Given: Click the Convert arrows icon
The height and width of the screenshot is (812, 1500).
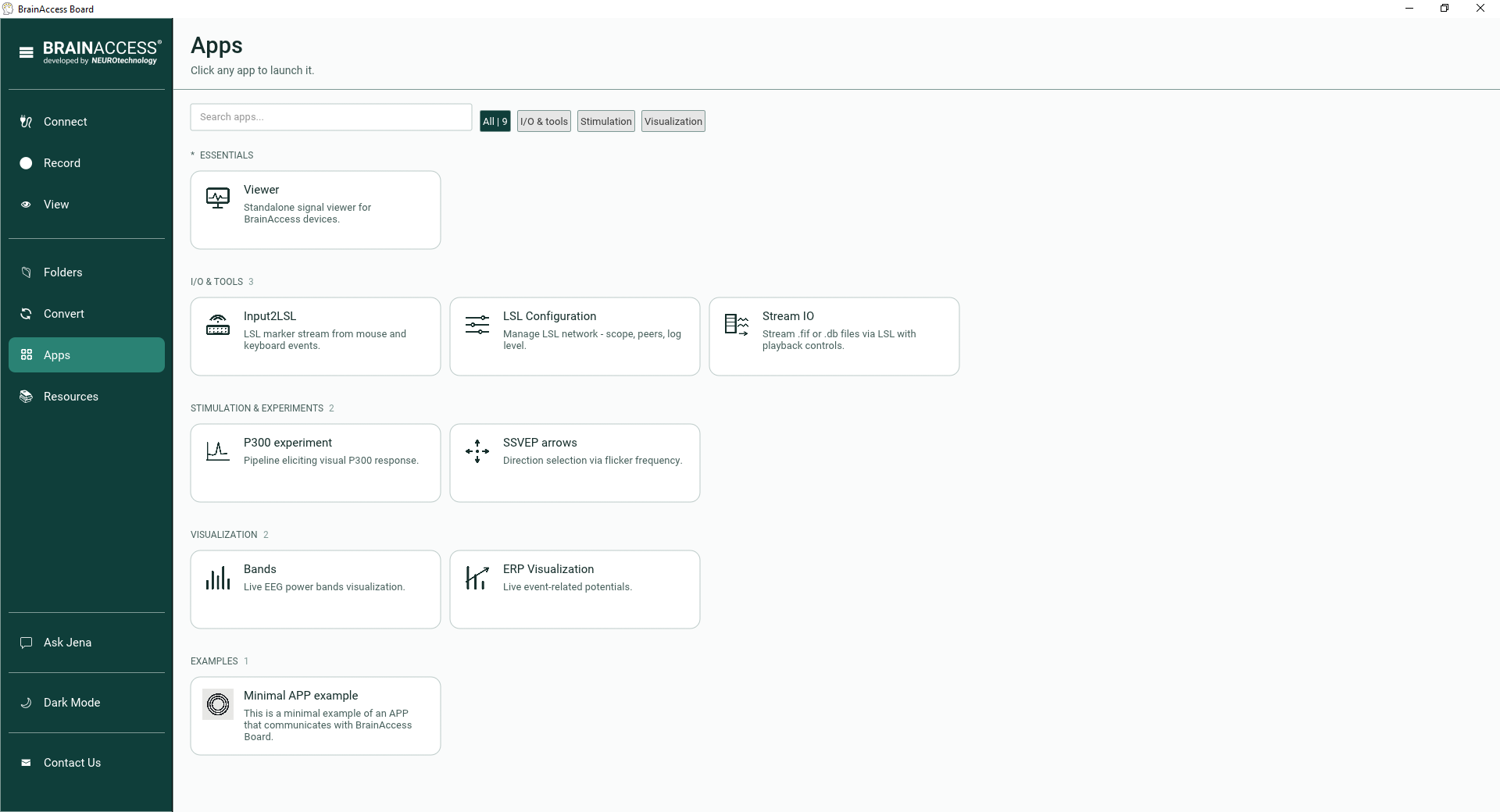Looking at the screenshot, I should coord(26,314).
